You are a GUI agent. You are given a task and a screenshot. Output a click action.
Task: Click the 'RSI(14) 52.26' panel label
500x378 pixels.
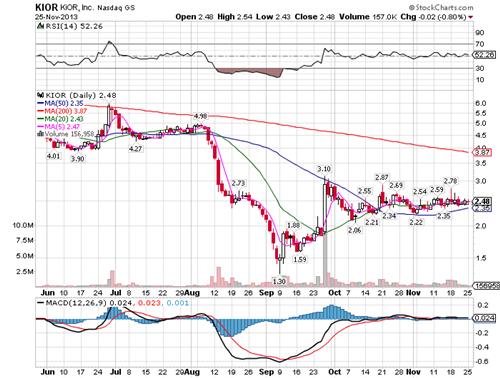tap(74, 26)
